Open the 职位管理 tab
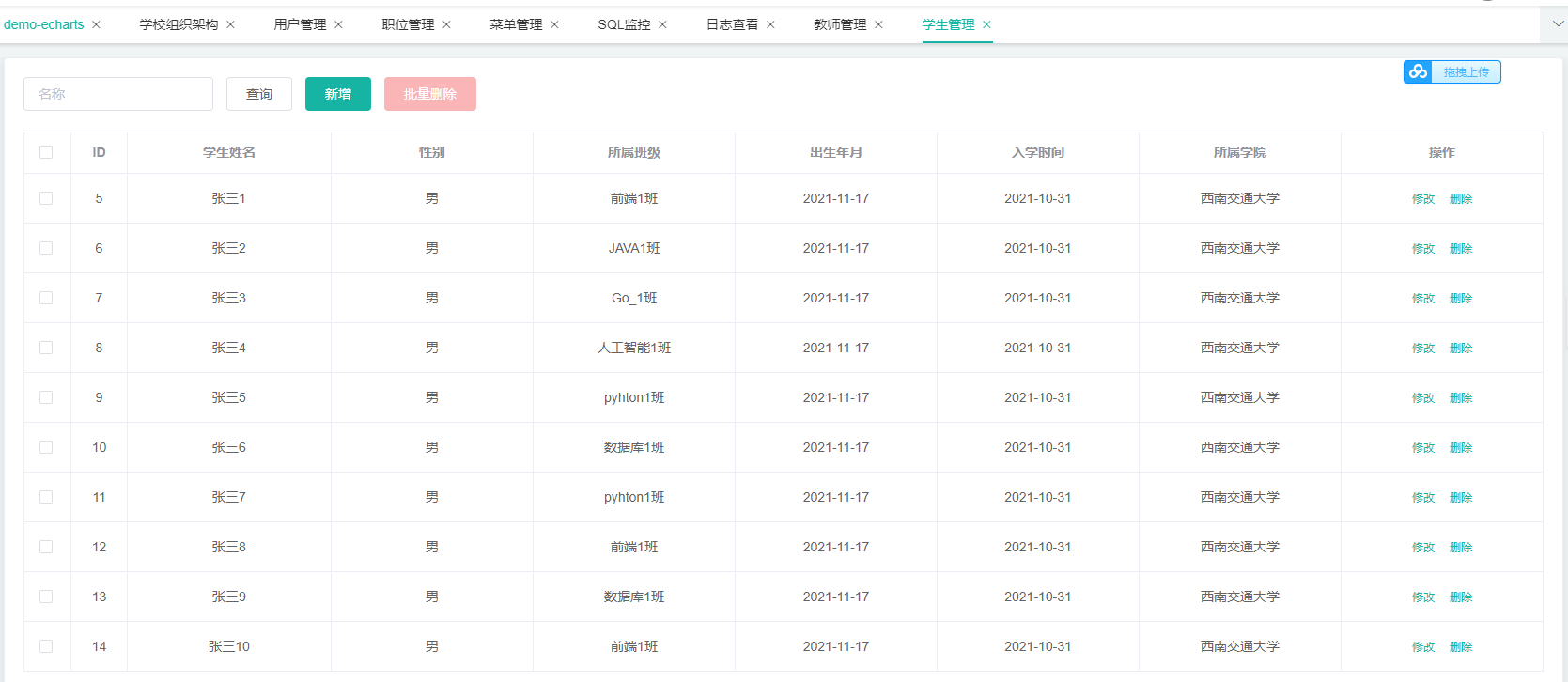This screenshot has height=682, width=1568. pos(408,24)
